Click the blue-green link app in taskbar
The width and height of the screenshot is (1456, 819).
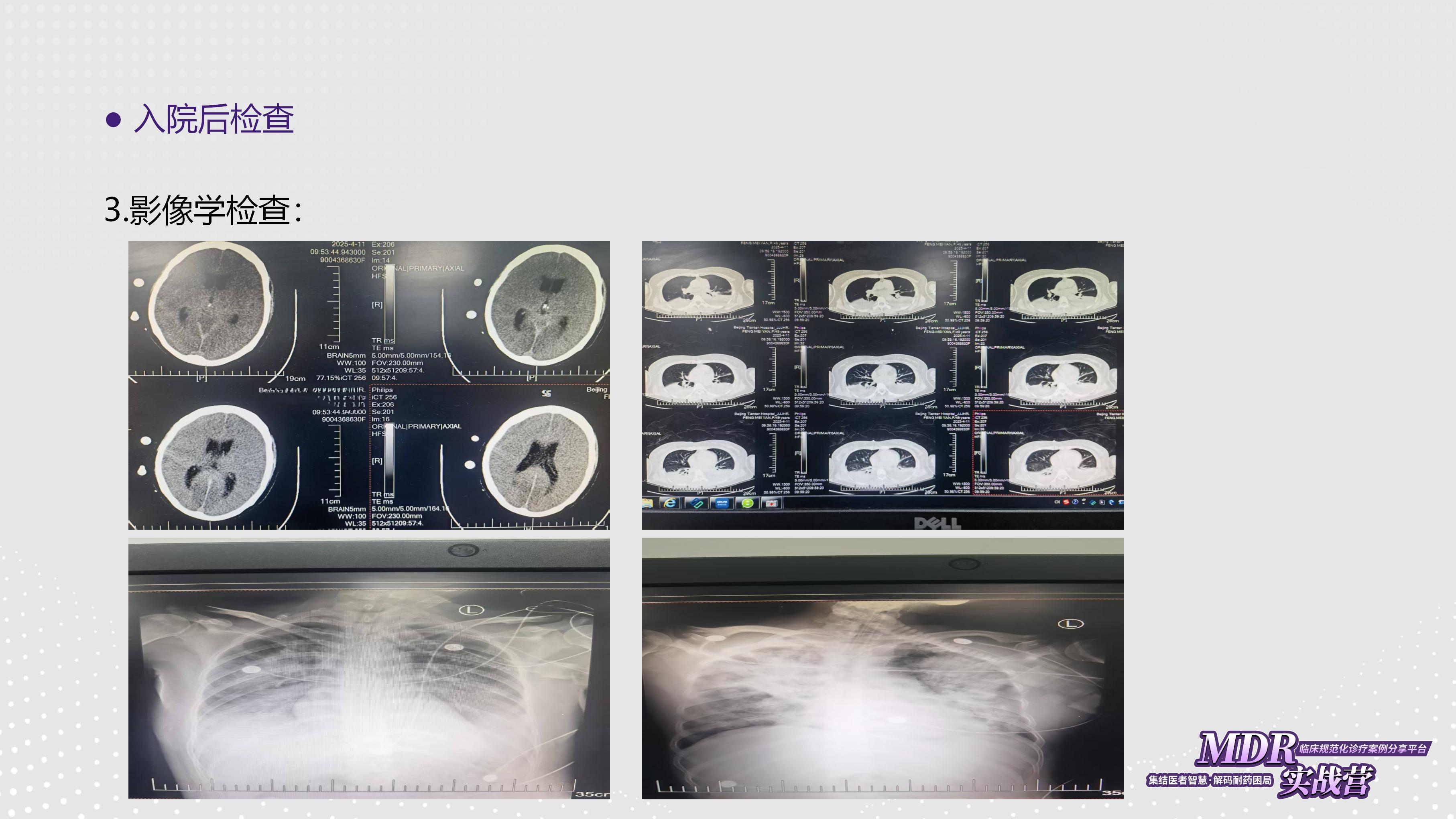(697, 503)
